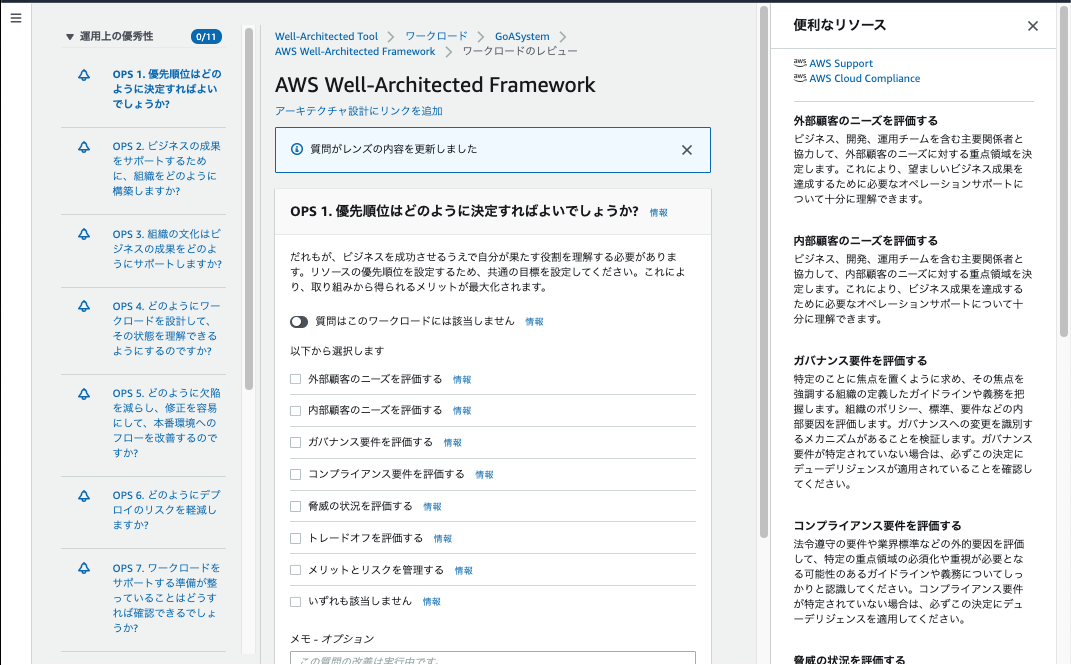Open OPS 6 デプロイのリスク question in sidebar
1071x665 pixels.
[x=166, y=510]
